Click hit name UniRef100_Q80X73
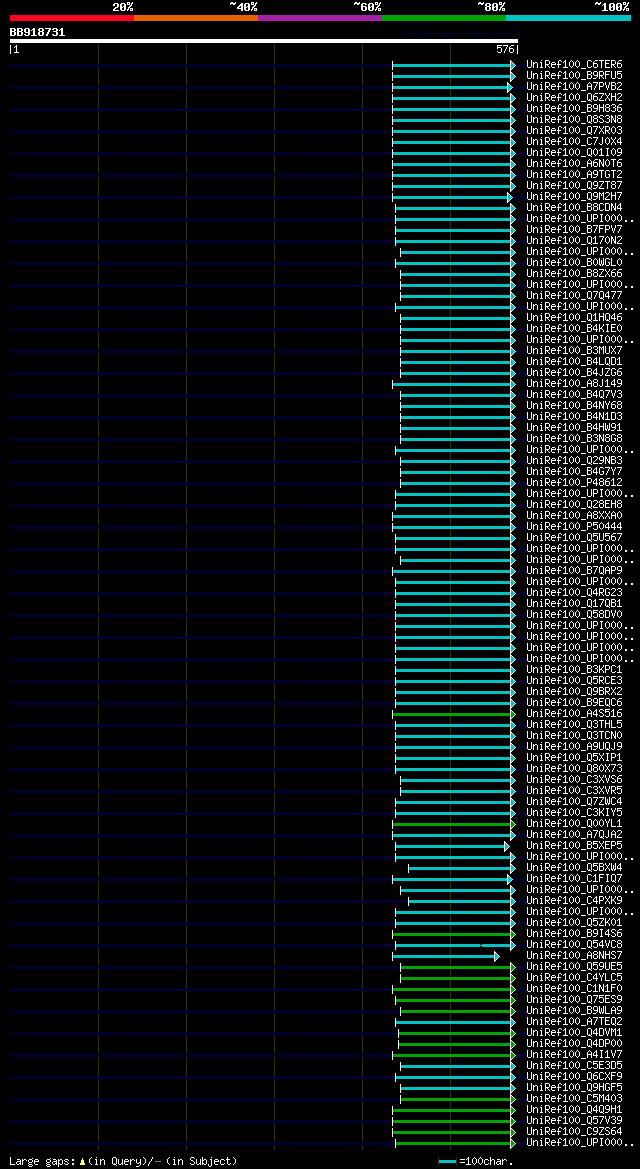Image resolution: width=640 pixels, height=1169 pixels. (574, 769)
